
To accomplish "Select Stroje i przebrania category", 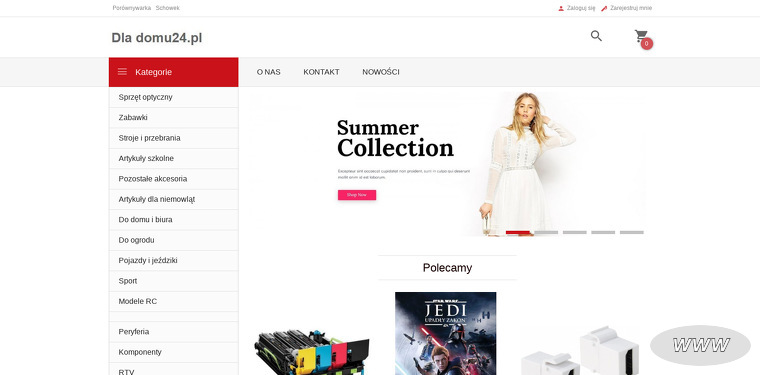I will [174, 138].
